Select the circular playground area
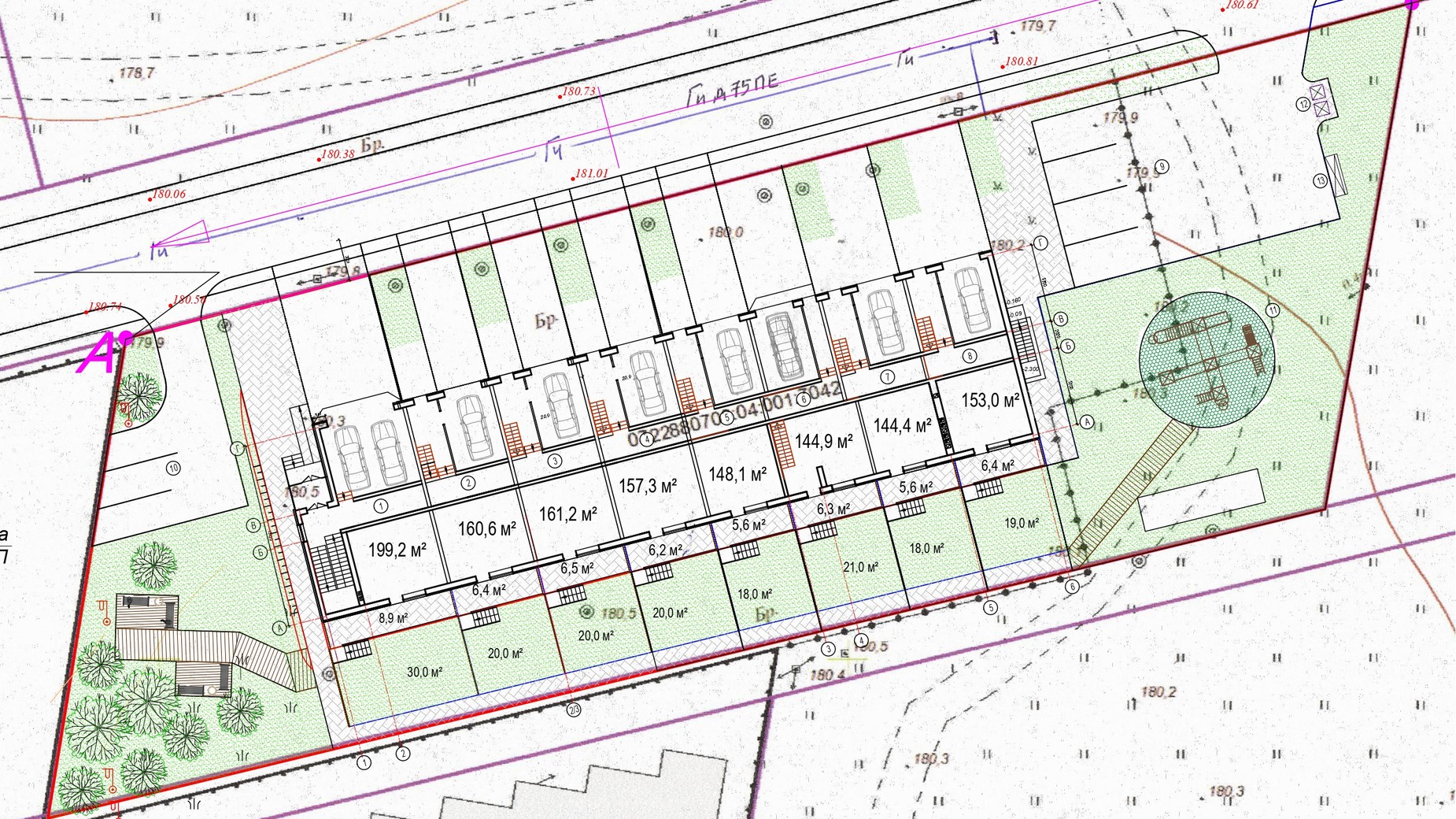Viewport: 1456px width, 819px height. 1206,360
